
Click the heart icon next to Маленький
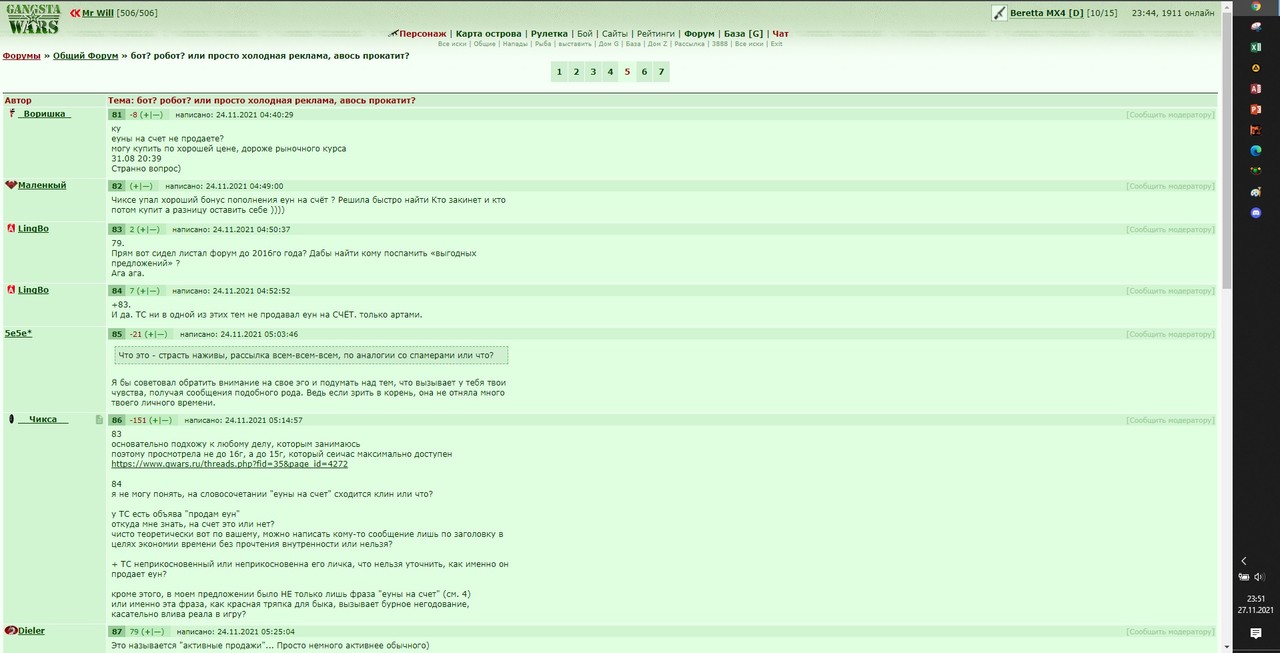pos(11,185)
